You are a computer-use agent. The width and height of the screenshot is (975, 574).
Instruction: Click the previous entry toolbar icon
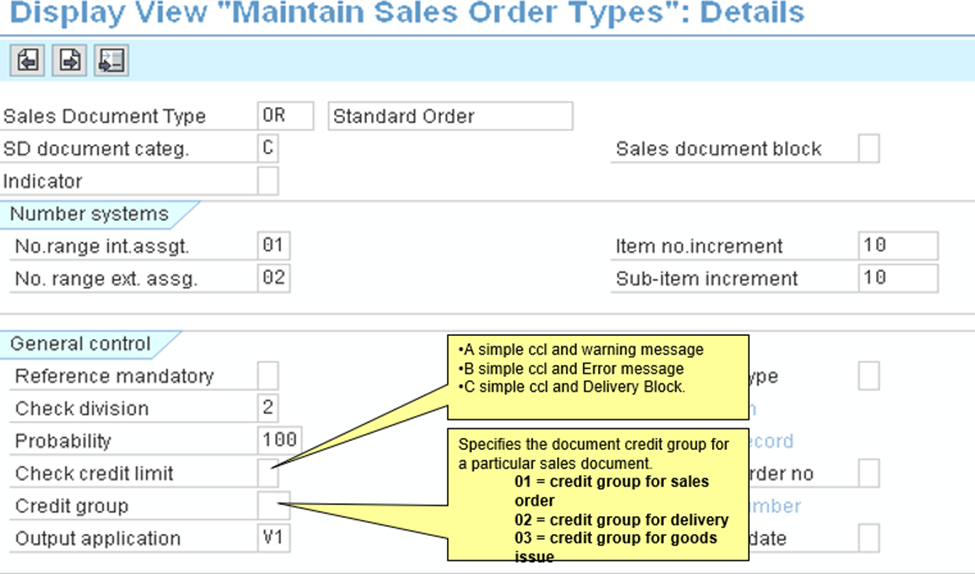pyautogui.click(x=27, y=61)
